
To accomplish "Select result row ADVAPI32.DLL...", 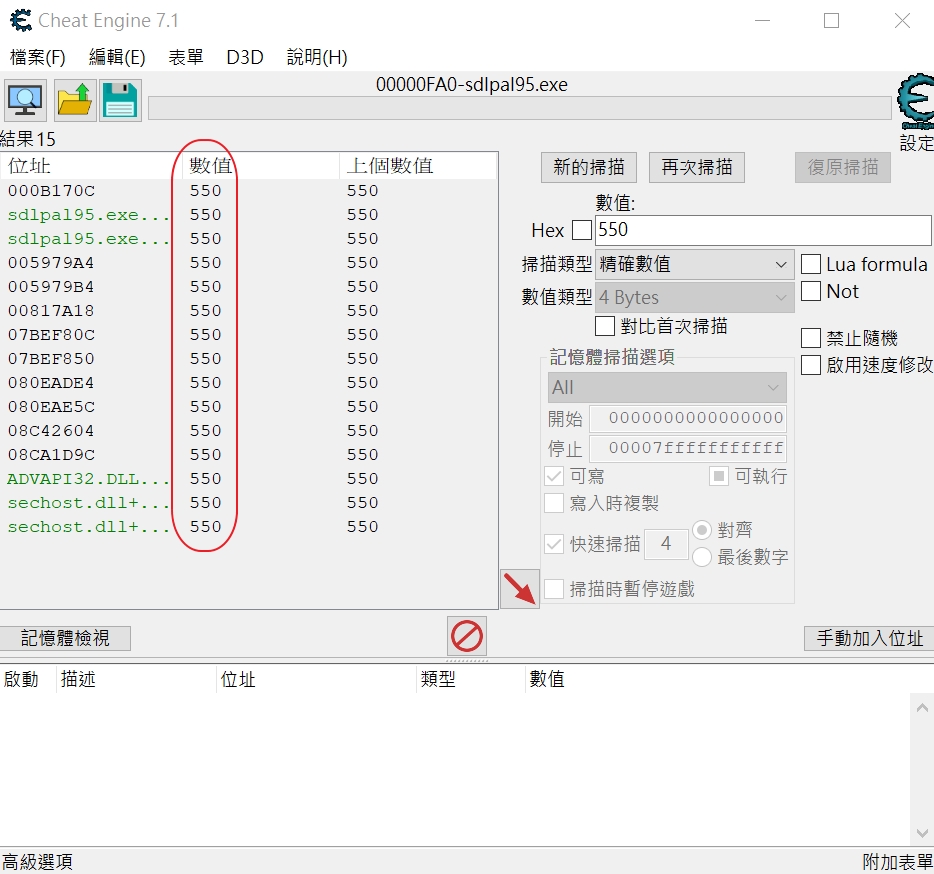I will 248,478.
